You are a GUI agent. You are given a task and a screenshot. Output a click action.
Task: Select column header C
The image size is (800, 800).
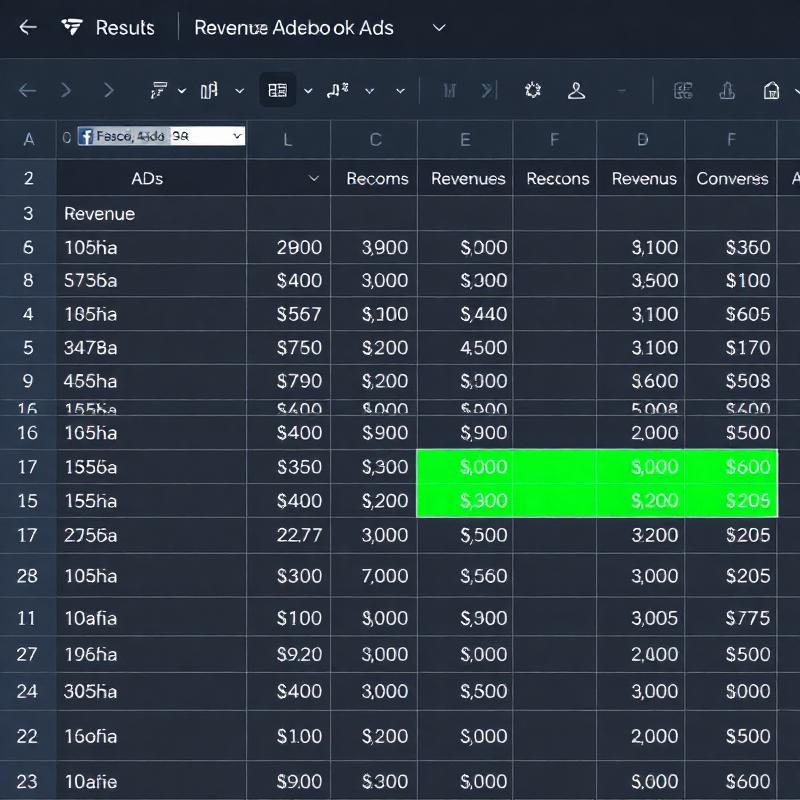click(x=376, y=139)
